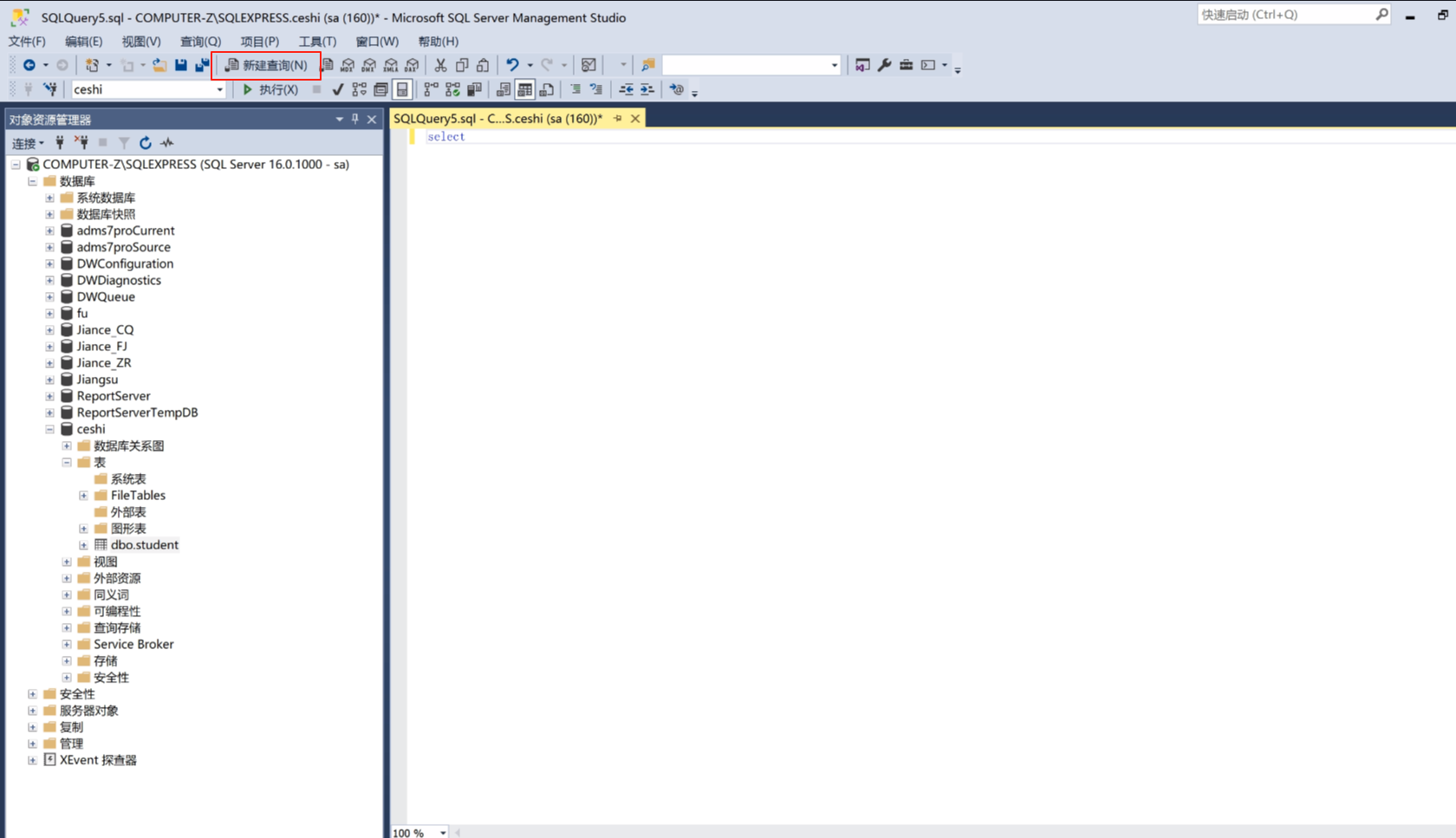
Task: Click the XMLA query icon
Action: (391, 65)
